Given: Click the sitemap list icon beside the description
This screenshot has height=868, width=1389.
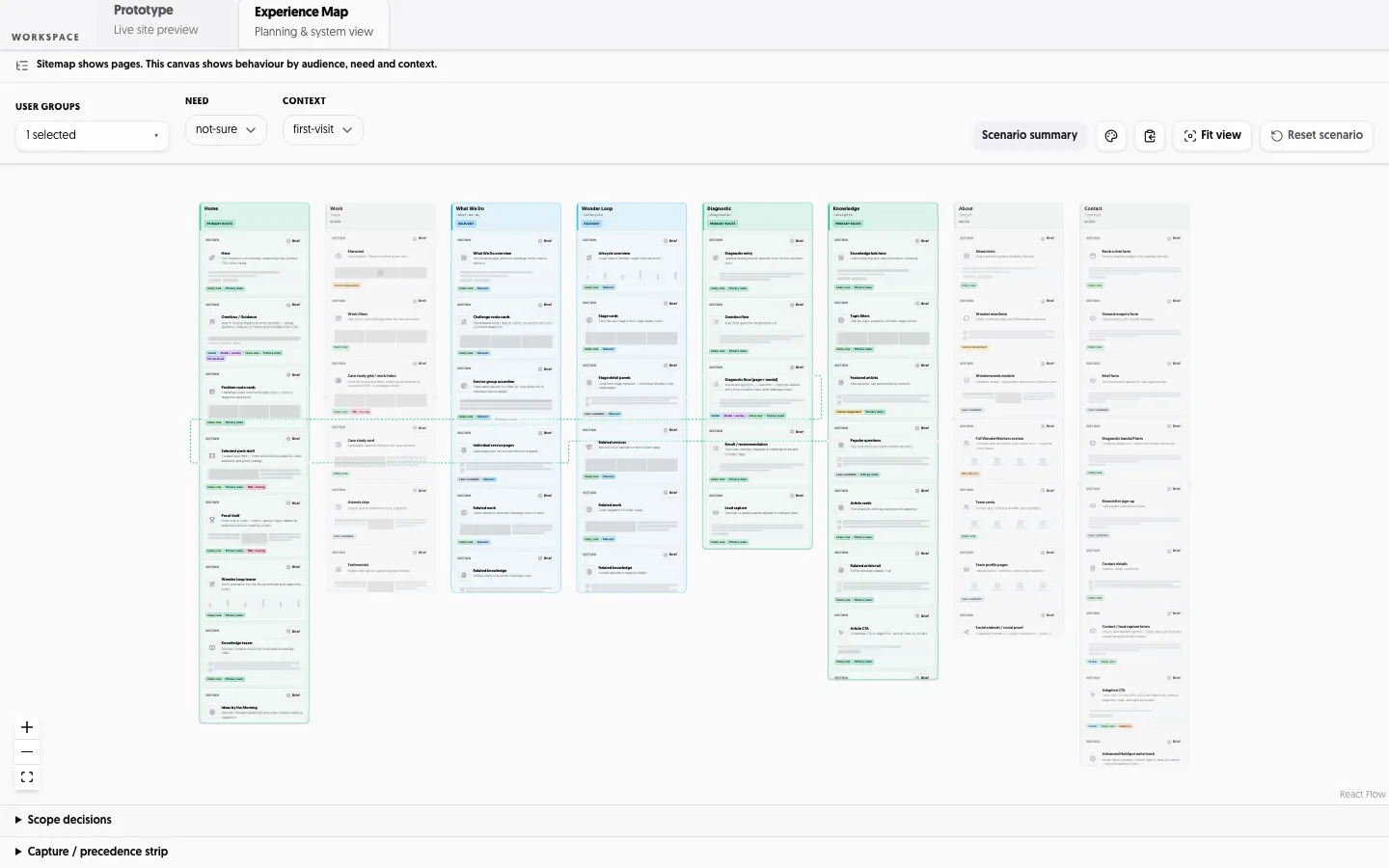Looking at the screenshot, I should [22, 66].
